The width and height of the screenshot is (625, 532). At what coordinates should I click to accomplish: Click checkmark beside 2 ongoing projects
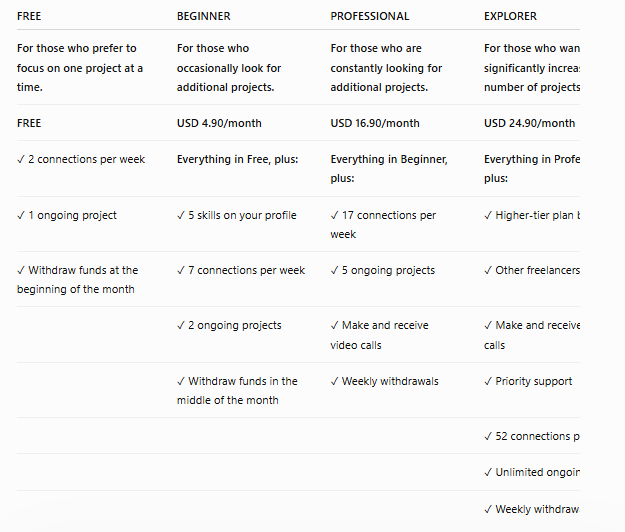(181, 326)
